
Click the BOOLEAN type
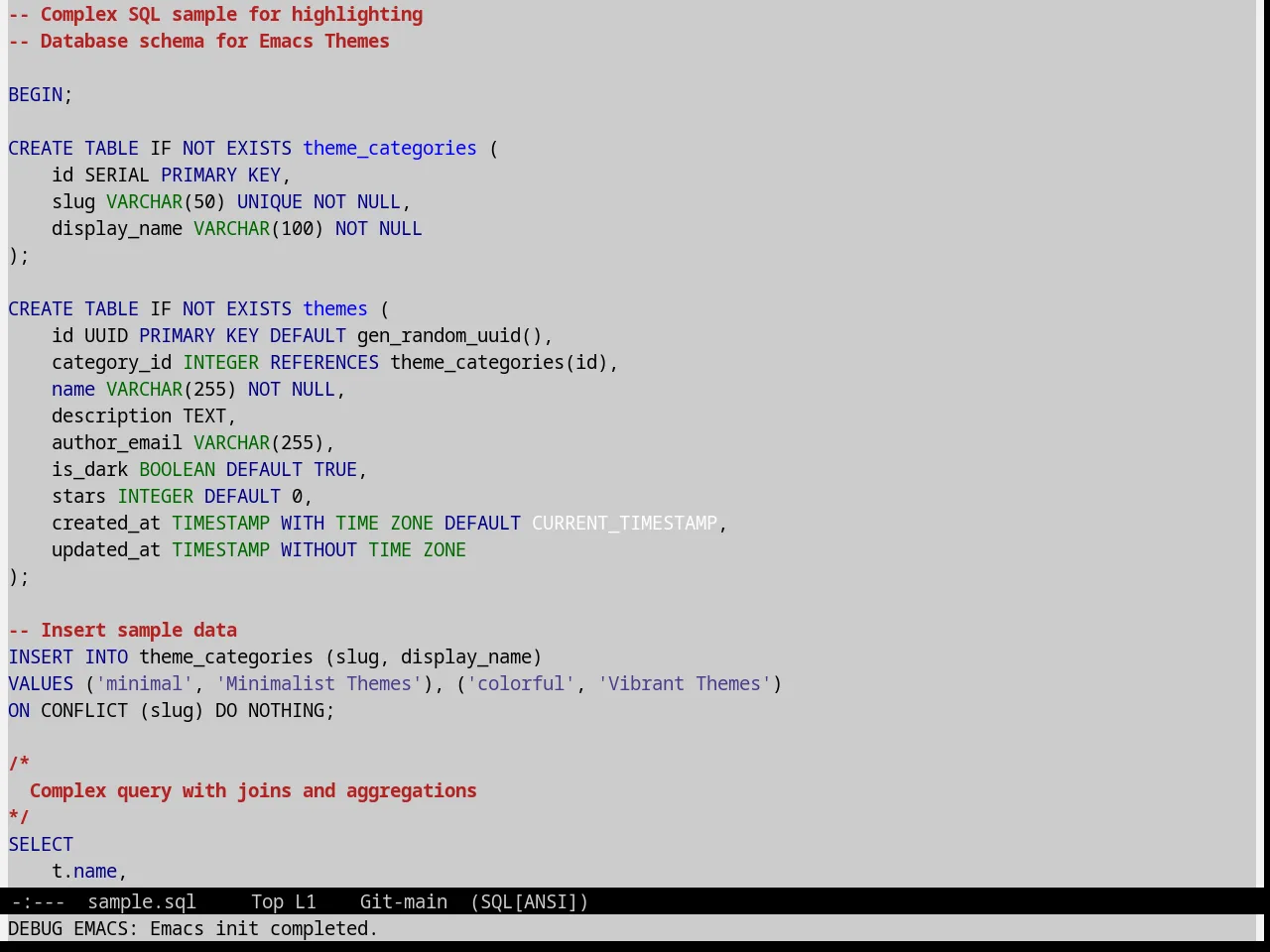tap(178, 470)
